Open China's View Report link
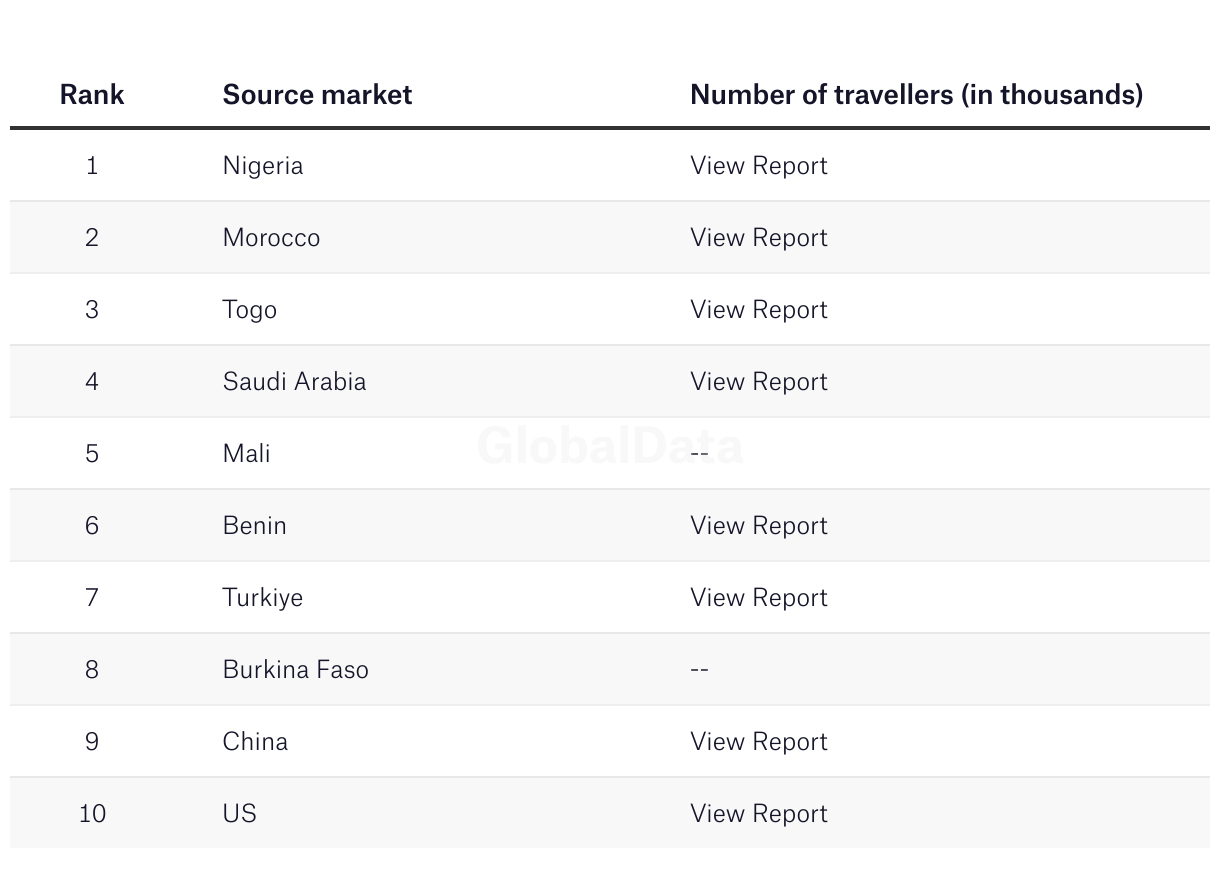1220x890 pixels. tap(758, 742)
